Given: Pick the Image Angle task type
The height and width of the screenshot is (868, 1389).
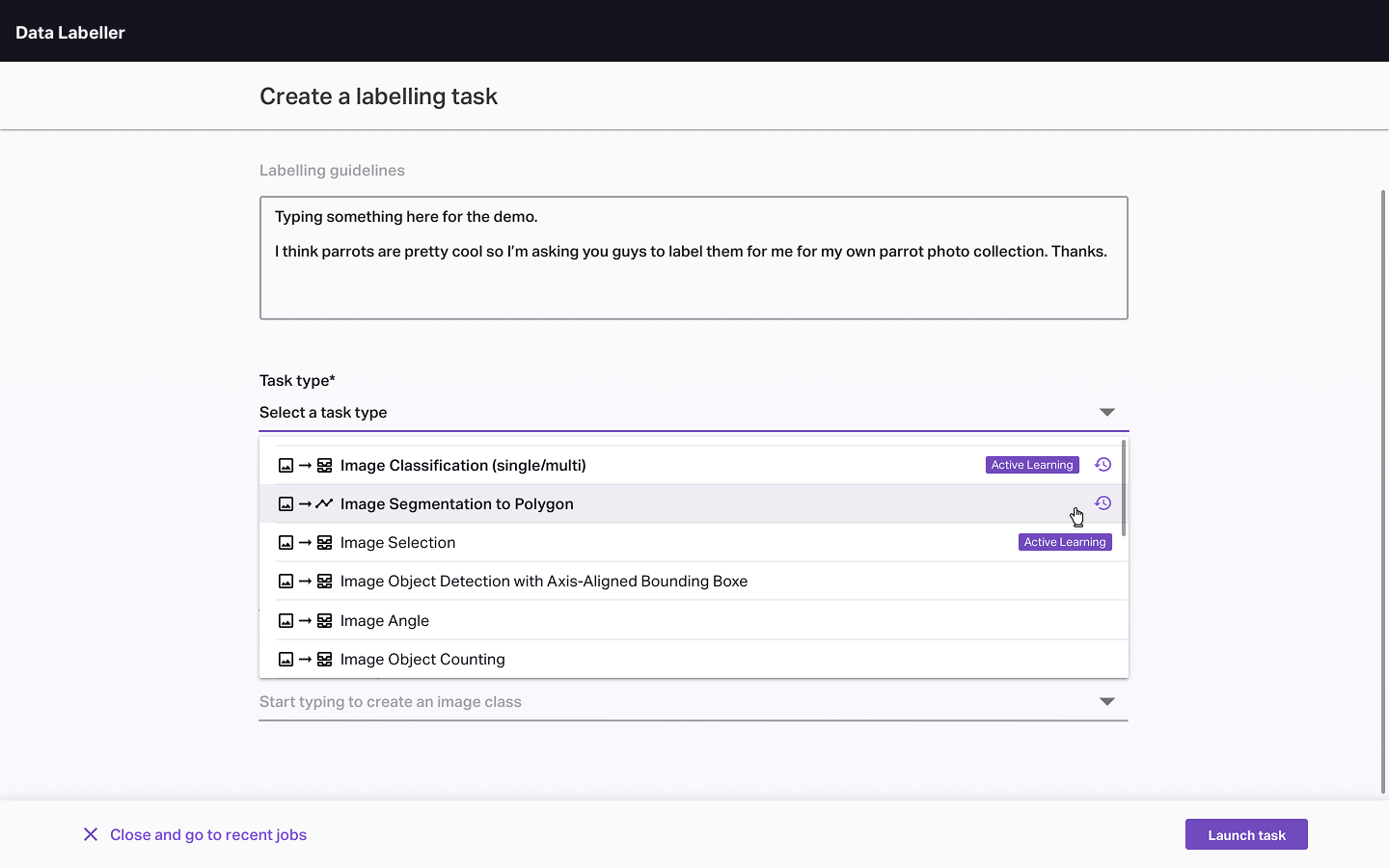Looking at the screenshot, I should click(x=384, y=621).
